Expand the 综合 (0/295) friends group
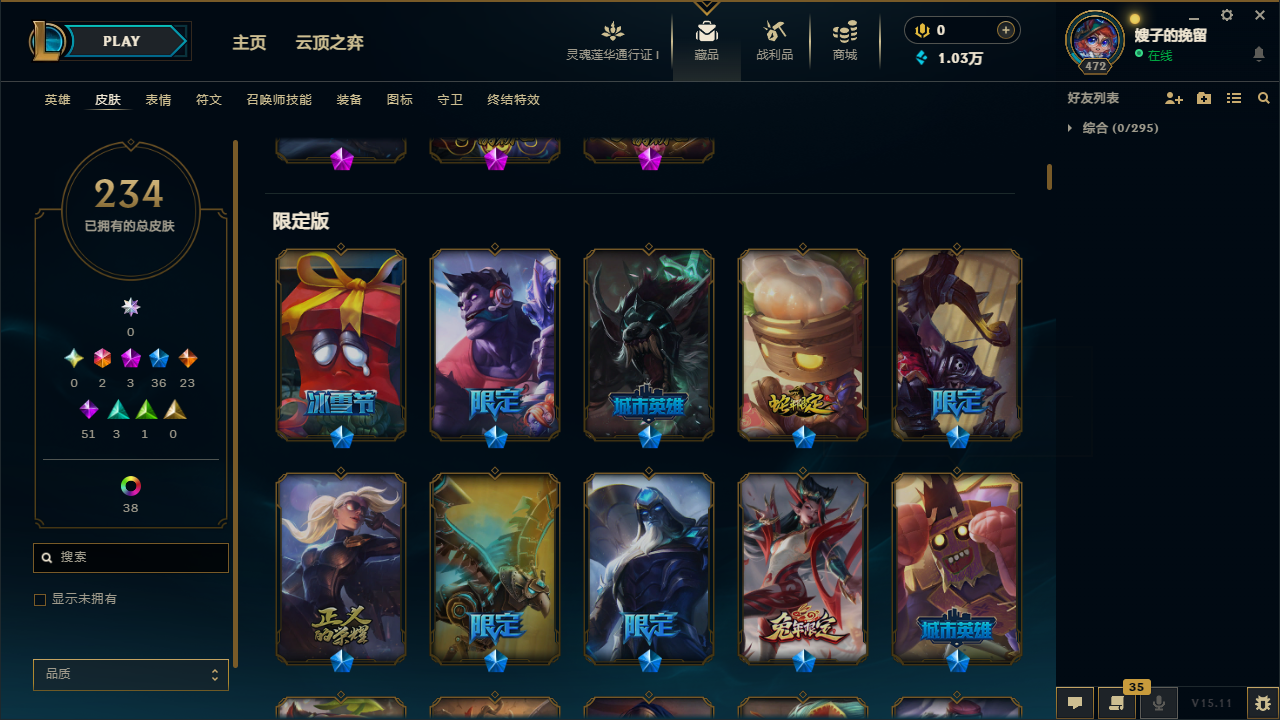 [1113, 128]
